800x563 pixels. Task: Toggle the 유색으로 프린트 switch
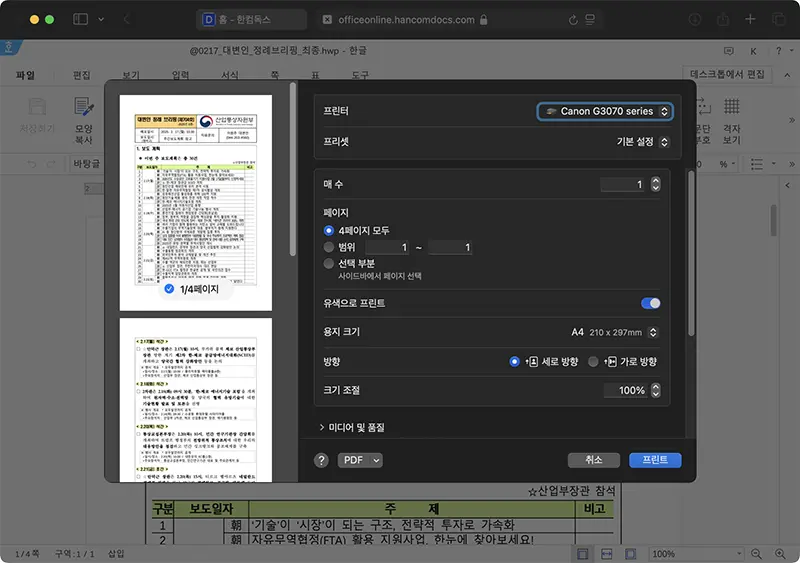[x=651, y=303]
